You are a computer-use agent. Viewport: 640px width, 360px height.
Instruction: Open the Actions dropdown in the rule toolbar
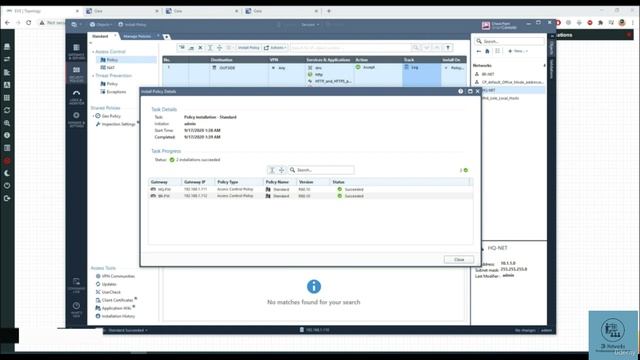(275, 48)
